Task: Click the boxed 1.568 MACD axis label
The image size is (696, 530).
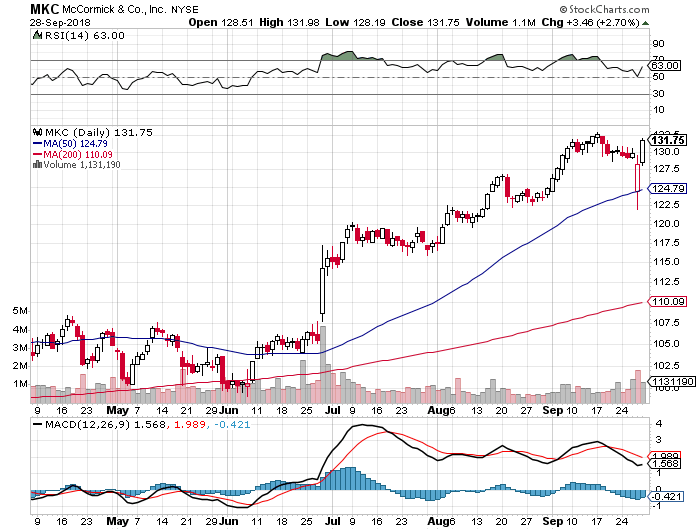Action: pos(665,464)
